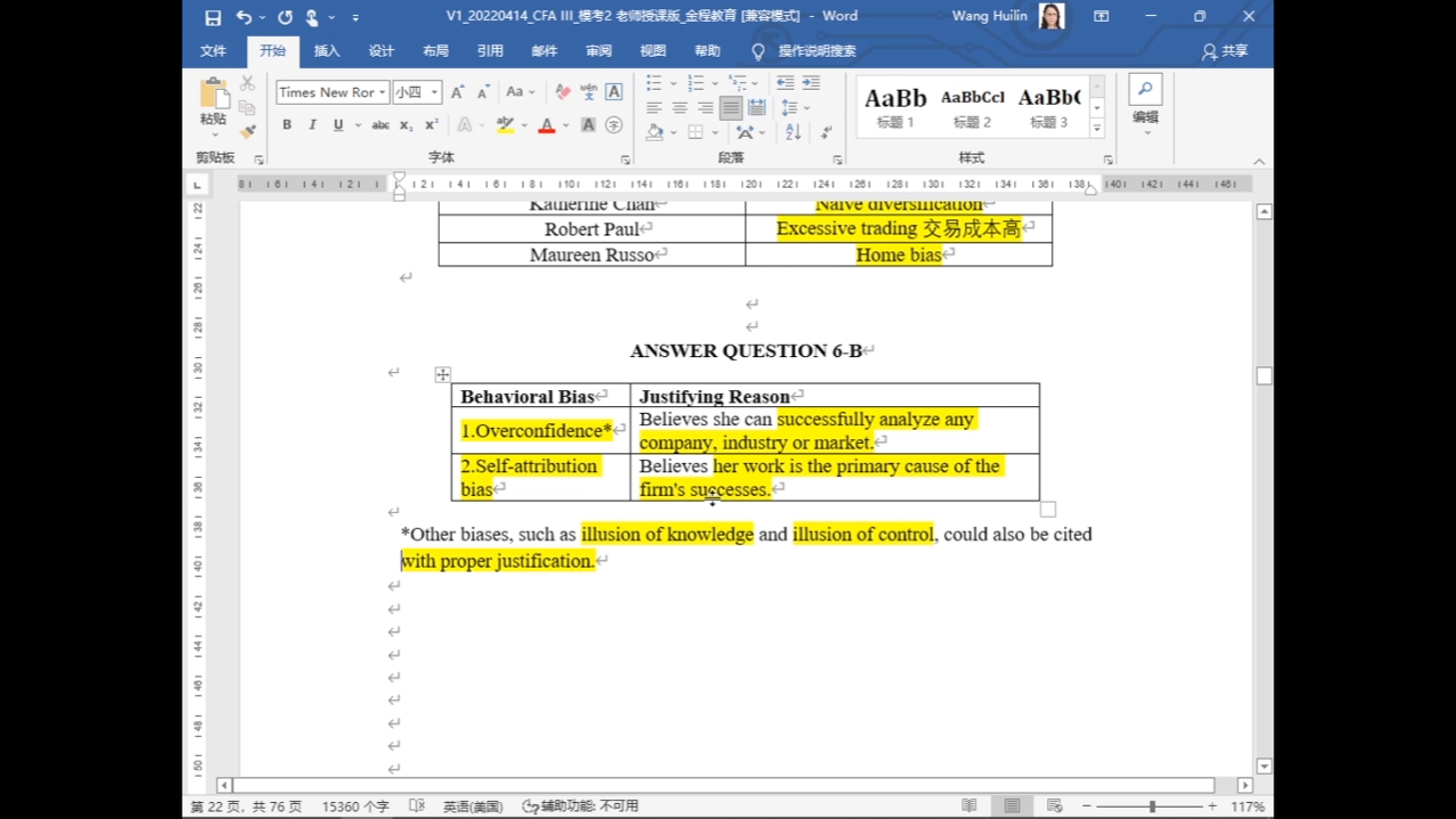Switch to the 插入 ribbon tab
Screen dimensions: 1456x819
pyautogui.click(x=326, y=51)
